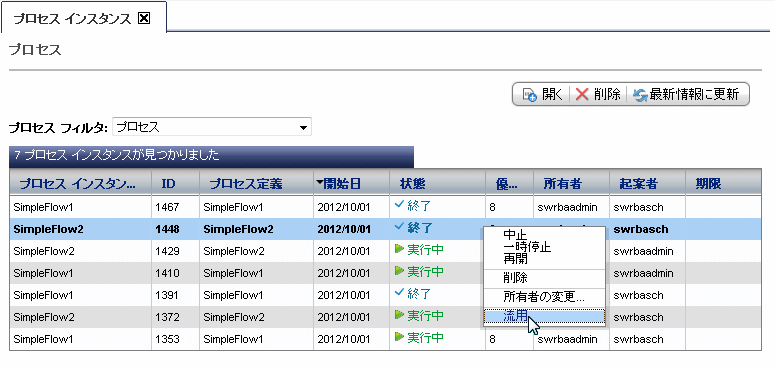
Task: Sort by プロセス定義 column header
Action: 246,184
